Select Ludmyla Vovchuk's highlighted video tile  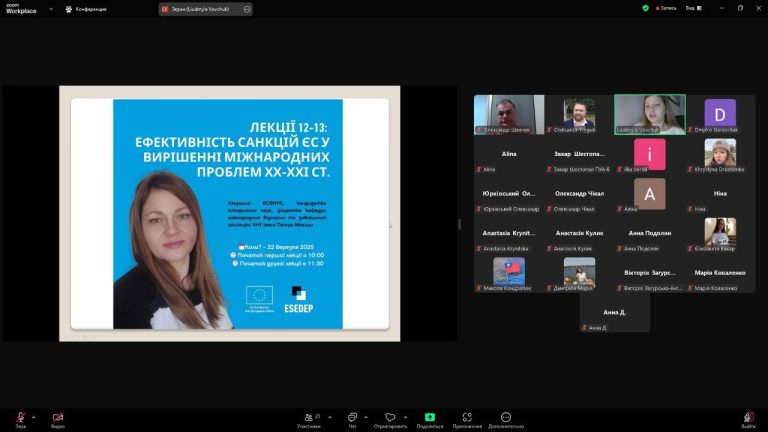(649, 115)
